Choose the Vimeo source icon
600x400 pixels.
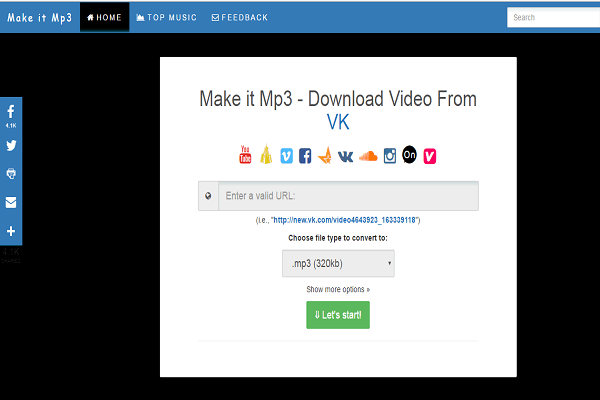click(x=287, y=156)
